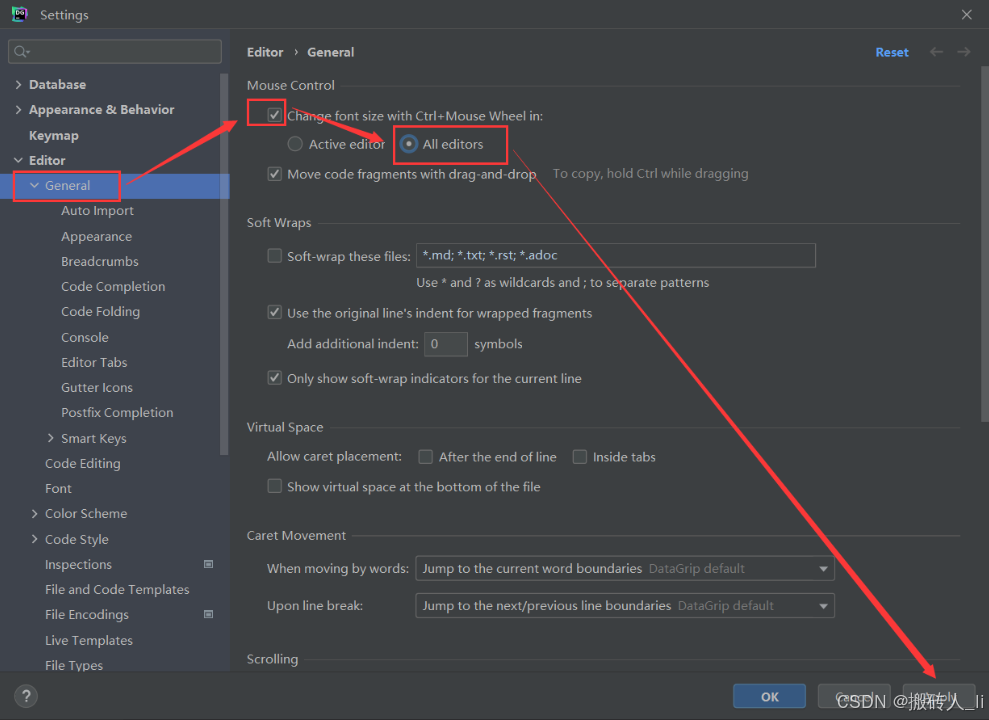Open Code Completion settings
989x720 pixels.
click(113, 286)
